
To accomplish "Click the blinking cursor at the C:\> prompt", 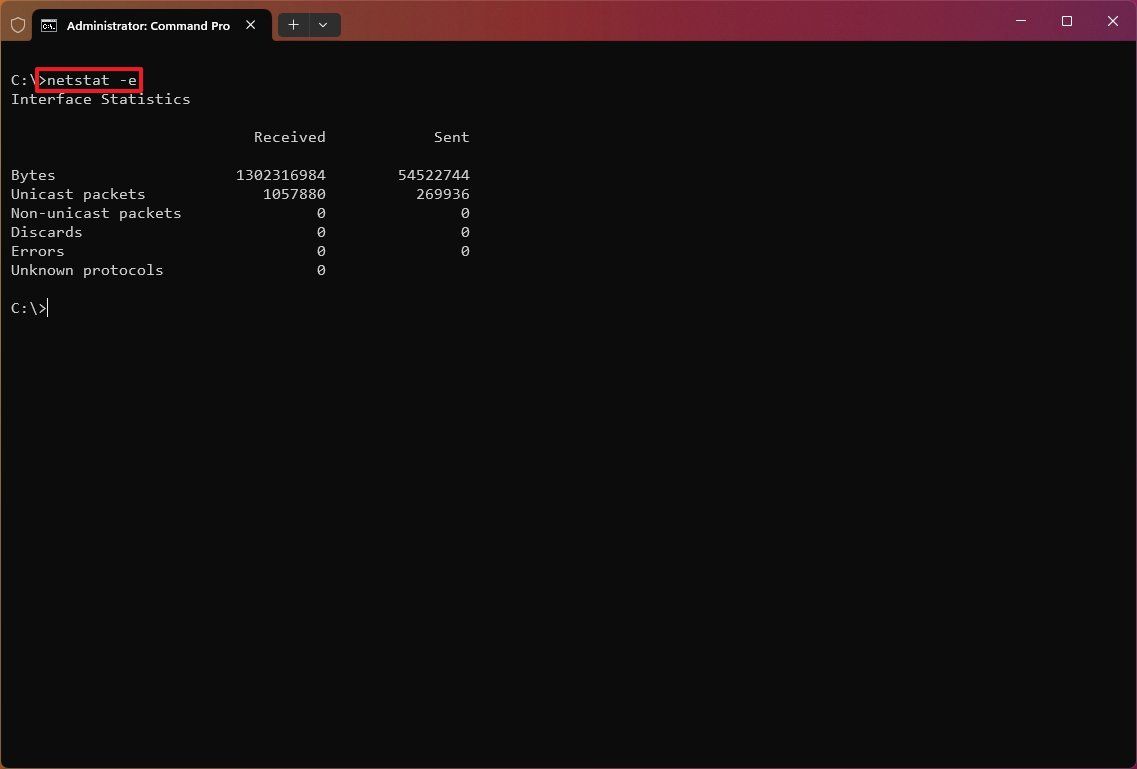I will 46,308.
